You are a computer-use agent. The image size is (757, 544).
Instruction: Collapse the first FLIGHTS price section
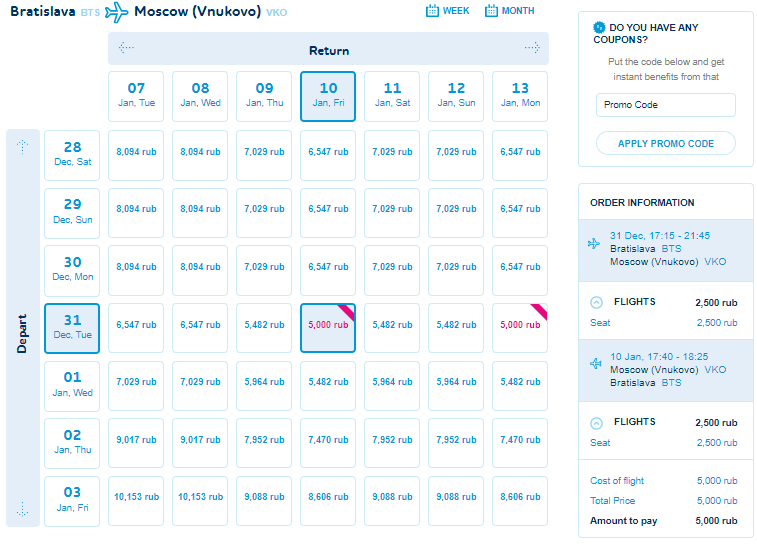(596, 303)
